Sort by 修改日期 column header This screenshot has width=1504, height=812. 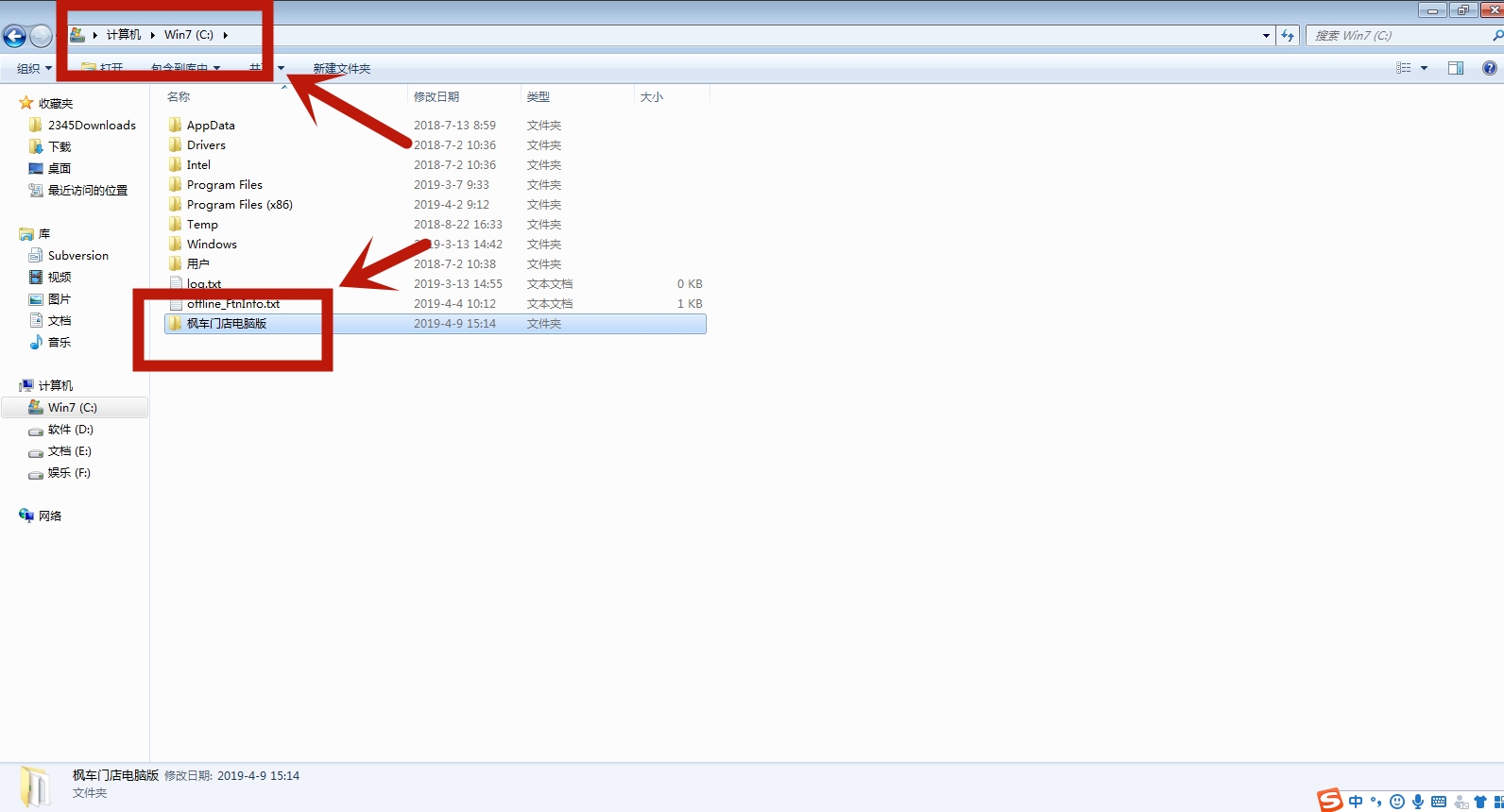[x=436, y=96]
